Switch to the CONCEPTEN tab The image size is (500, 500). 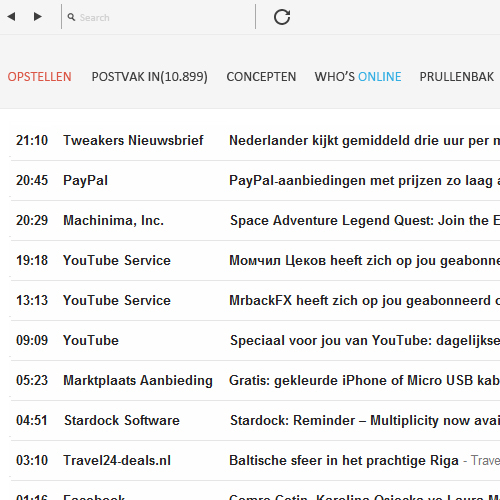[261, 77]
